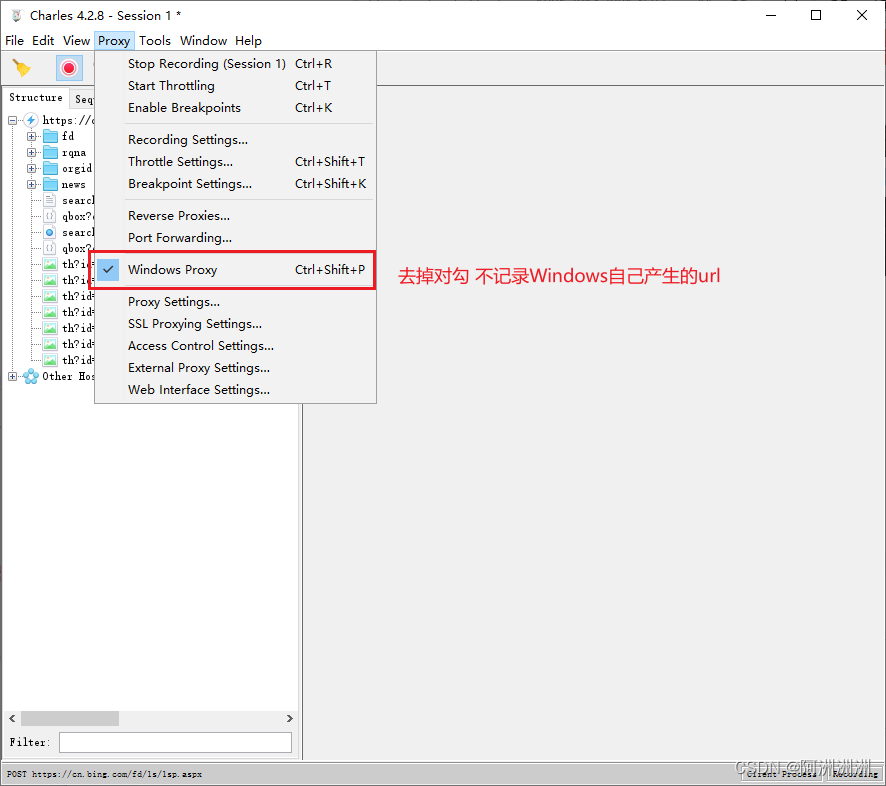This screenshot has height=786, width=886.
Task: Click the blue circle icon beside search
Action: click(x=50, y=232)
